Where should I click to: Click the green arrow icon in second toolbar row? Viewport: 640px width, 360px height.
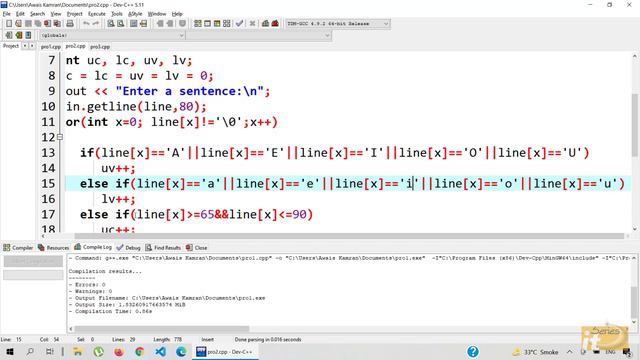(x=18, y=36)
